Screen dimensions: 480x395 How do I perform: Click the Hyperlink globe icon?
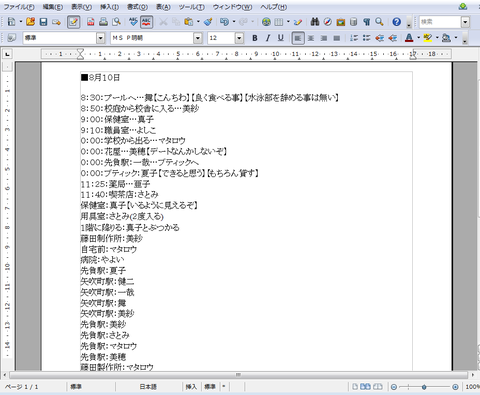266,22
